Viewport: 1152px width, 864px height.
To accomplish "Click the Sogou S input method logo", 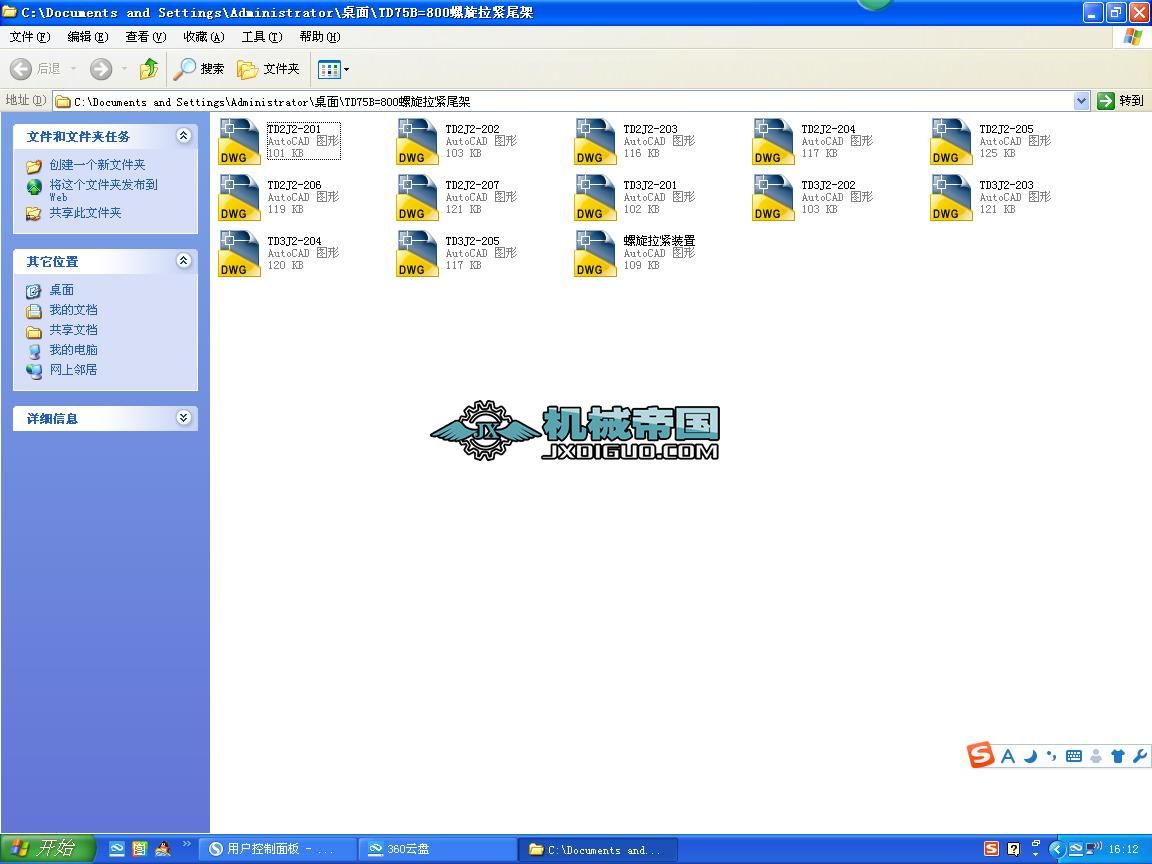I will 981,755.
